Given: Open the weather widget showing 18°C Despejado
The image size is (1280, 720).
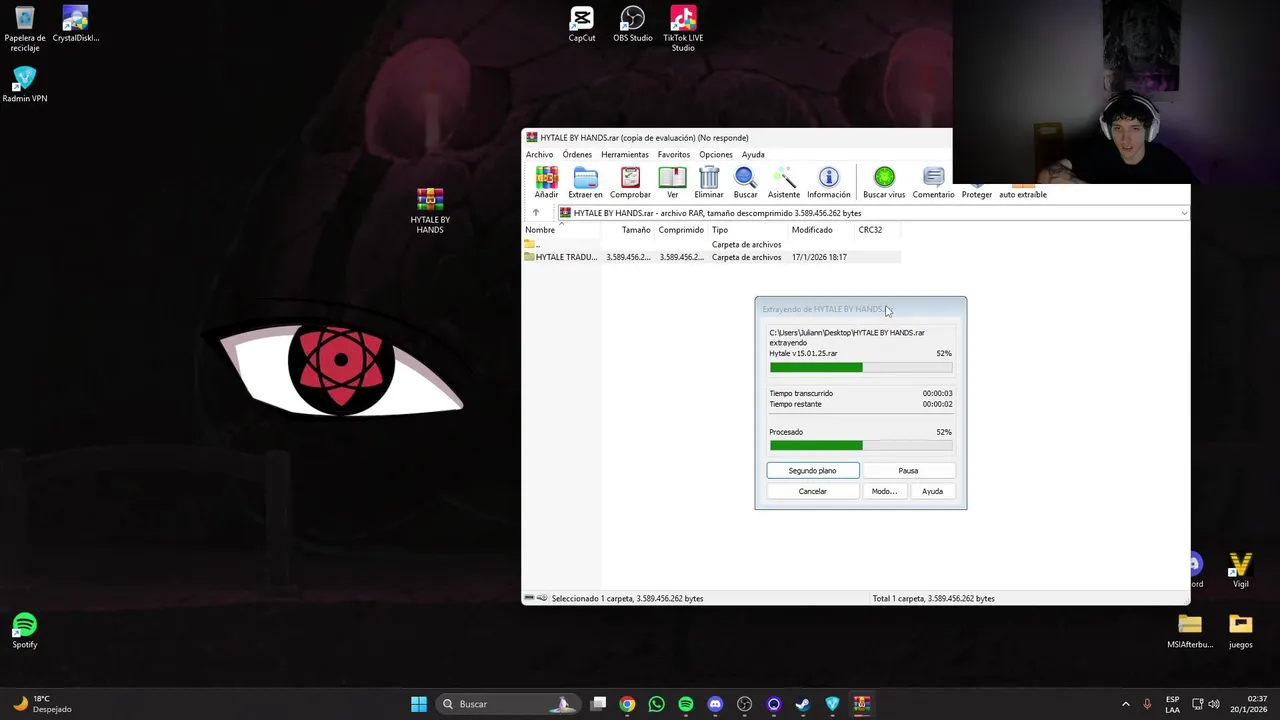Looking at the screenshot, I should (42, 704).
